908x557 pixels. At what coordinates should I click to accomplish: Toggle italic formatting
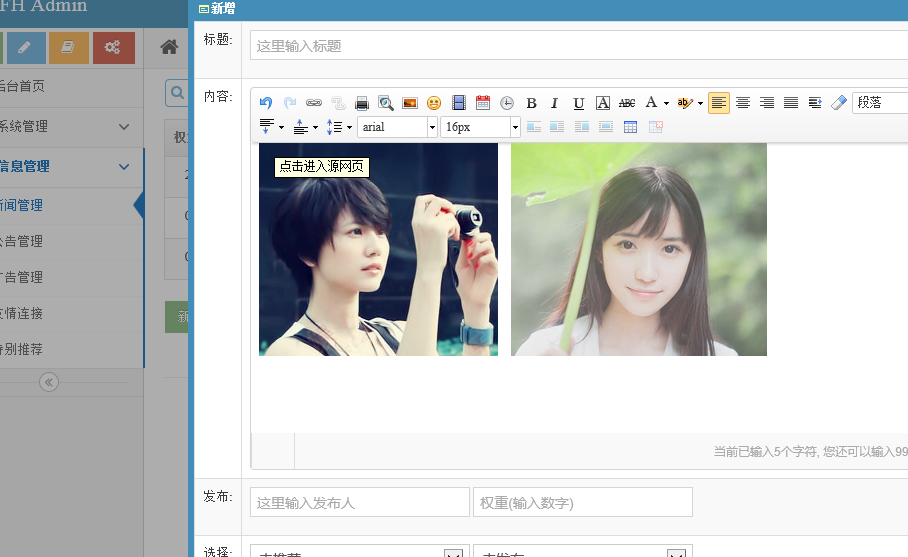pyautogui.click(x=554, y=103)
